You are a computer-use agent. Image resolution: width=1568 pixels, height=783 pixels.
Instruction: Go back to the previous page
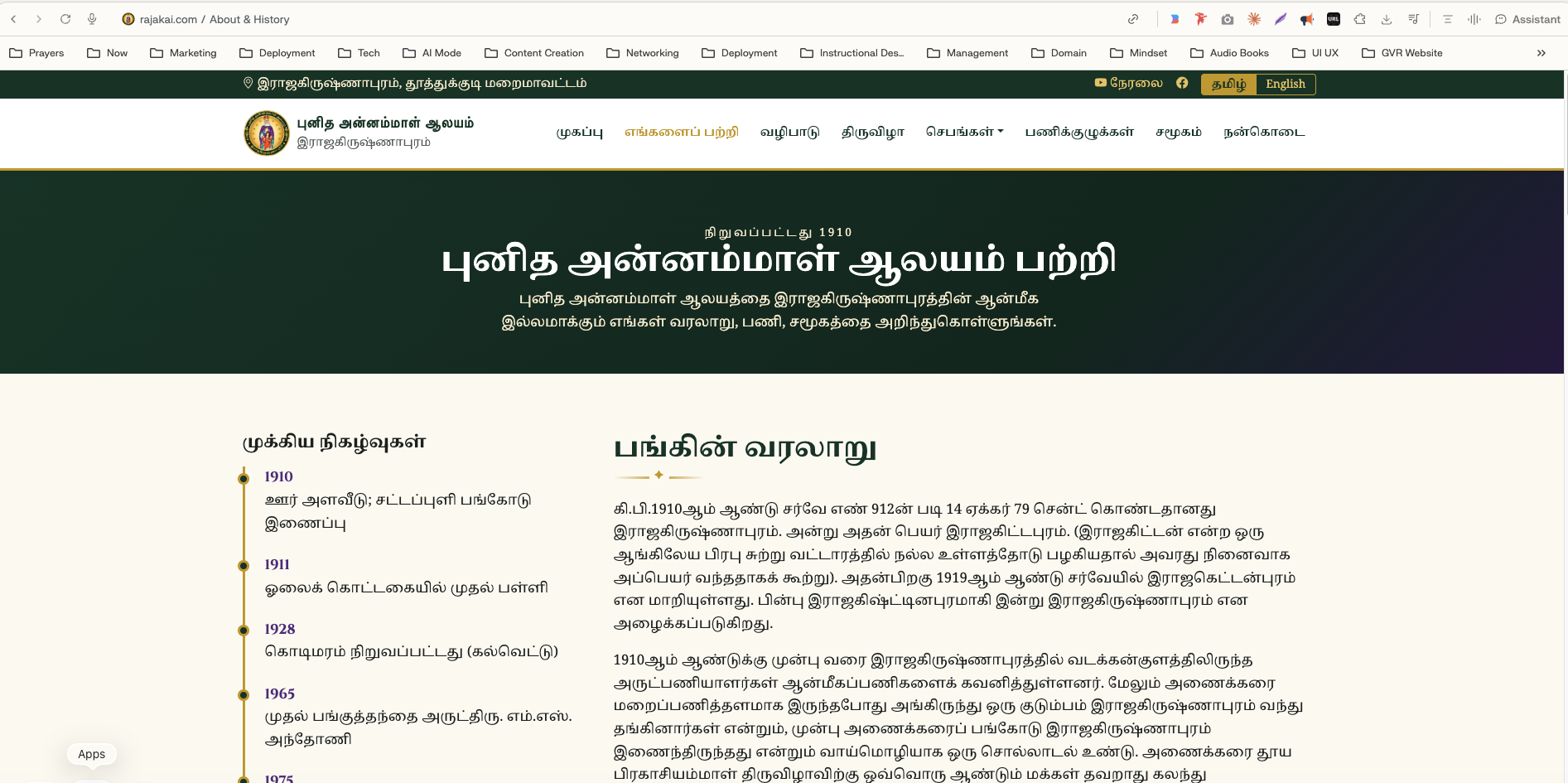click(13, 19)
